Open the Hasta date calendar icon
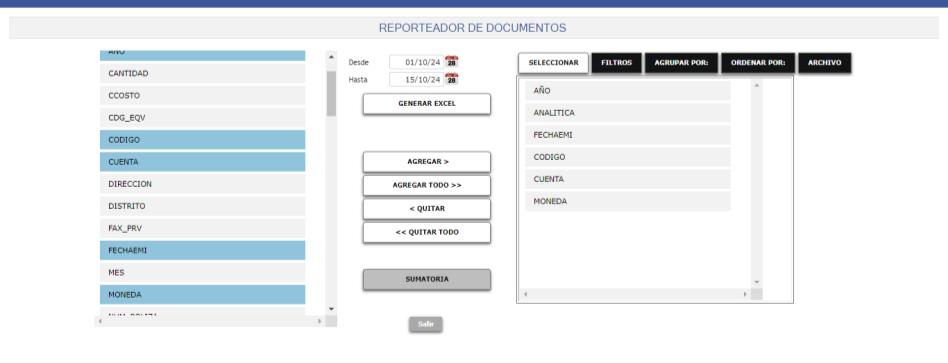 pos(452,79)
